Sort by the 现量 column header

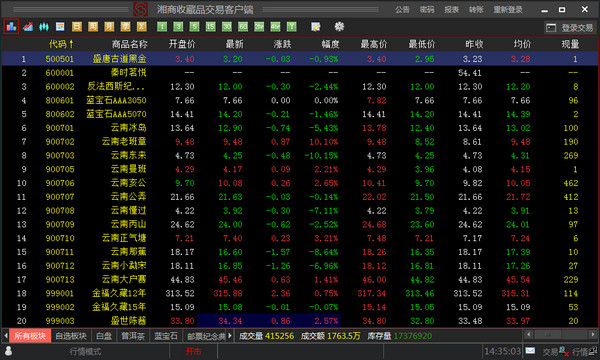pos(570,44)
